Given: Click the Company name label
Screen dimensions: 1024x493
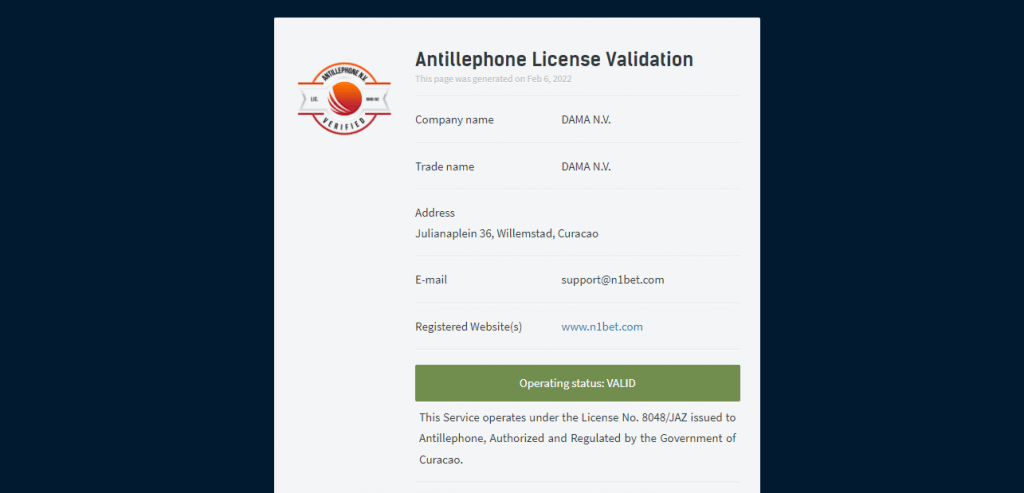Looking at the screenshot, I should click(x=455, y=119).
